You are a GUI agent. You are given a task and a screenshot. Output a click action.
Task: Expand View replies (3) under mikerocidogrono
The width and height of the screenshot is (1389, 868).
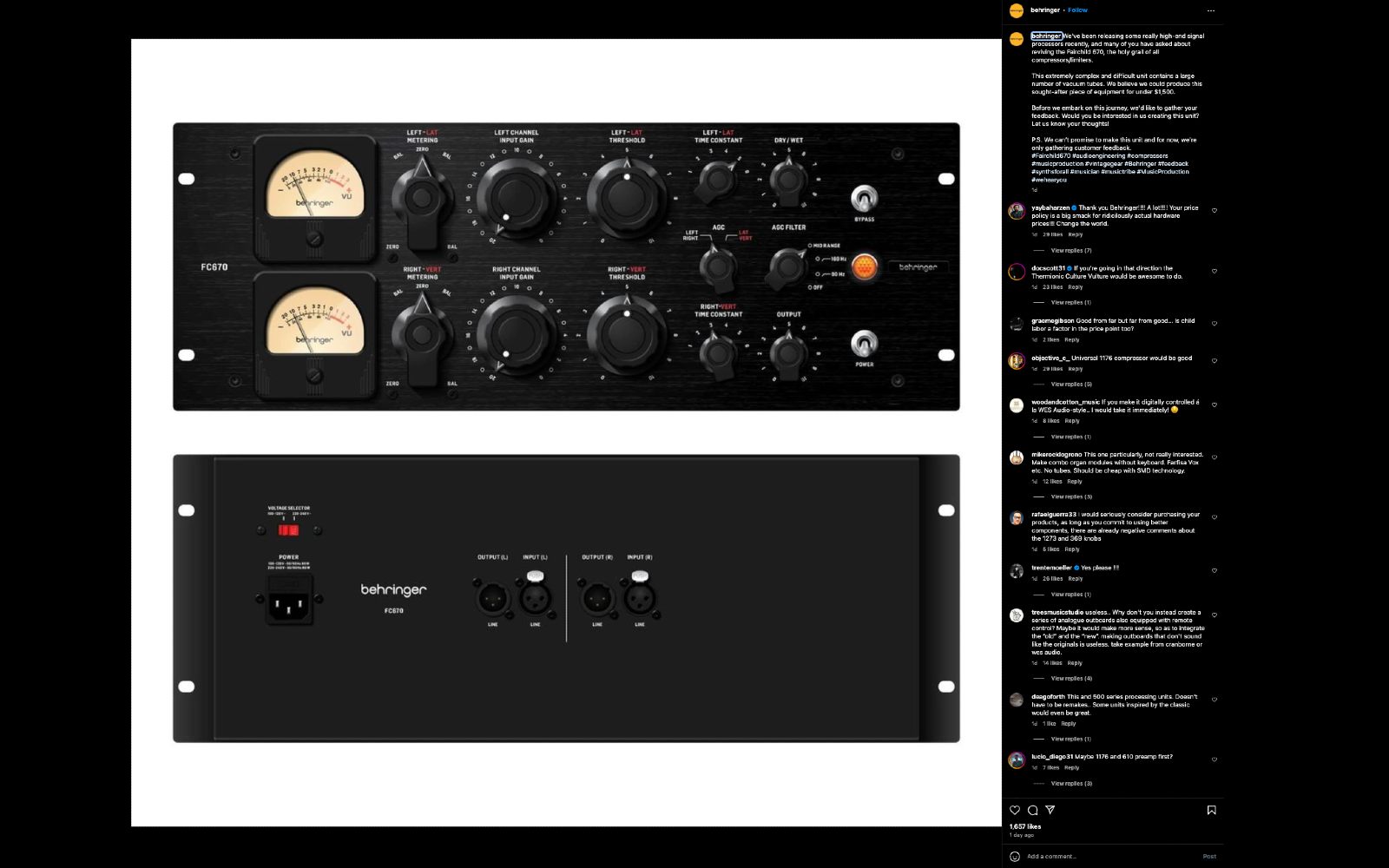click(1070, 497)
